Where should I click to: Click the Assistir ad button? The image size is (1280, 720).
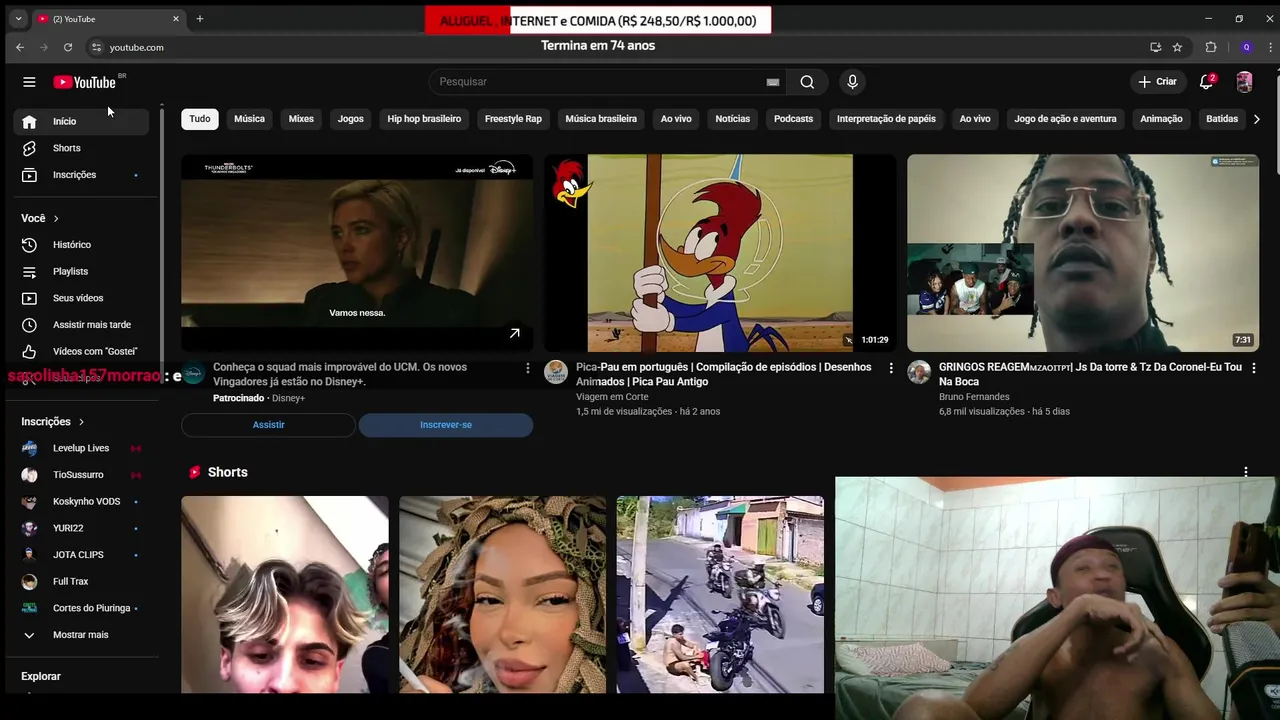[268, 425]
